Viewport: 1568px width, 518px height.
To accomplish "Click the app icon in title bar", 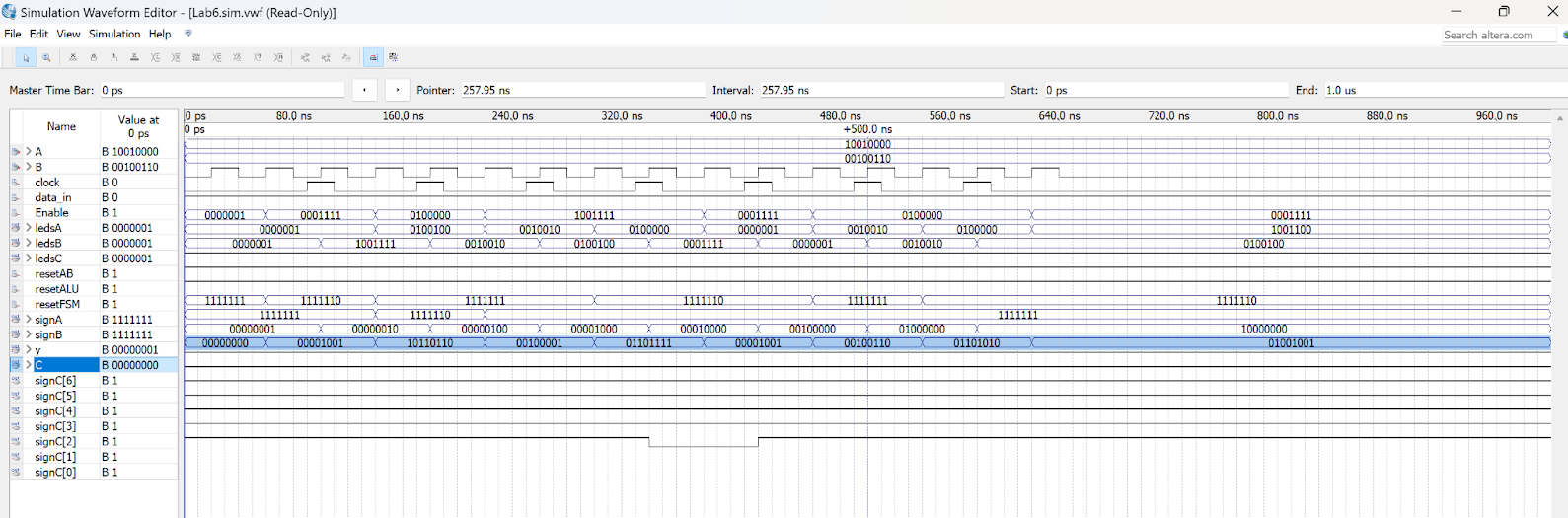I will pos(9,12).
